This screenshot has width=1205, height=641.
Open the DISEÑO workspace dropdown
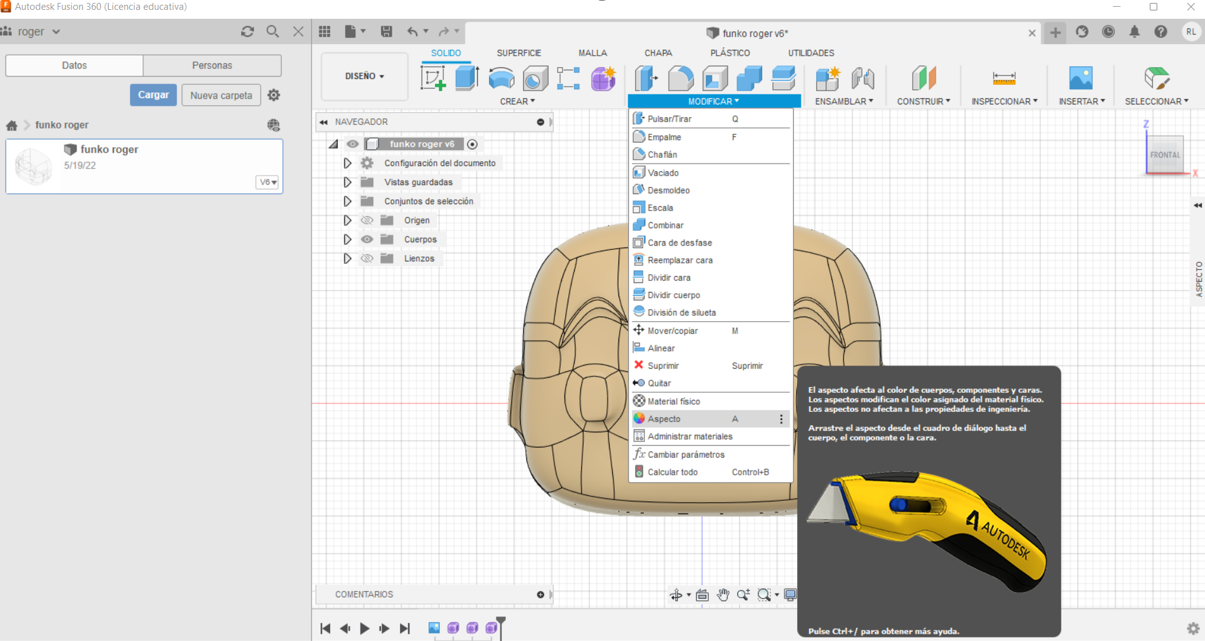(364, 76)
